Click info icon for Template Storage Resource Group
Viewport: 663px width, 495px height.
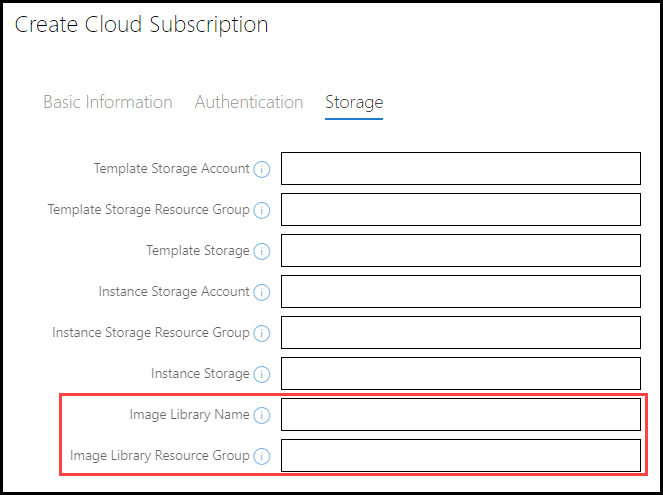(x=262, y=210)
